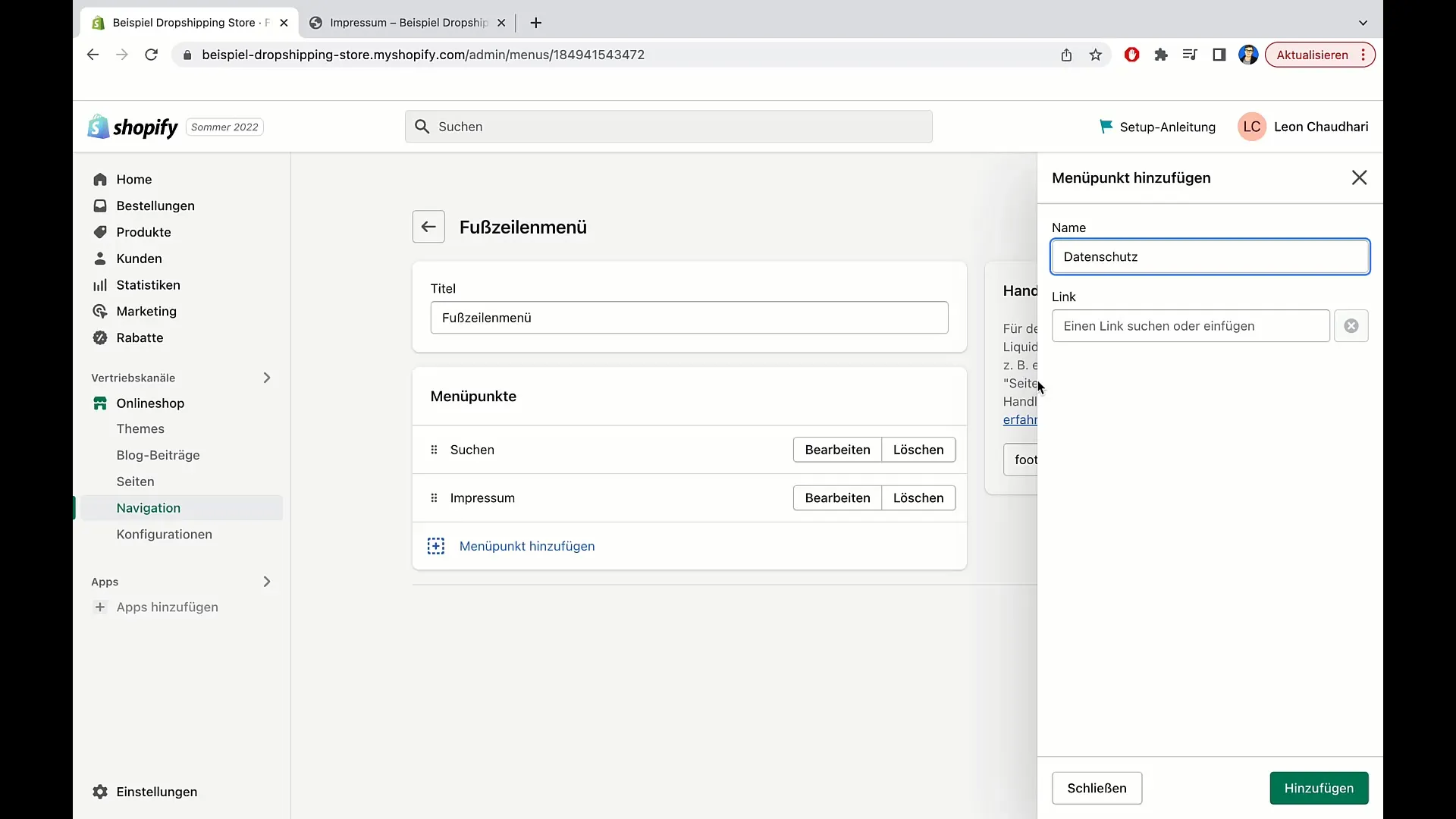Image resolution: width=1456 pixels, height=819 pixels.
Task: Click the browser address bar URL
Action: coord(423,55)
